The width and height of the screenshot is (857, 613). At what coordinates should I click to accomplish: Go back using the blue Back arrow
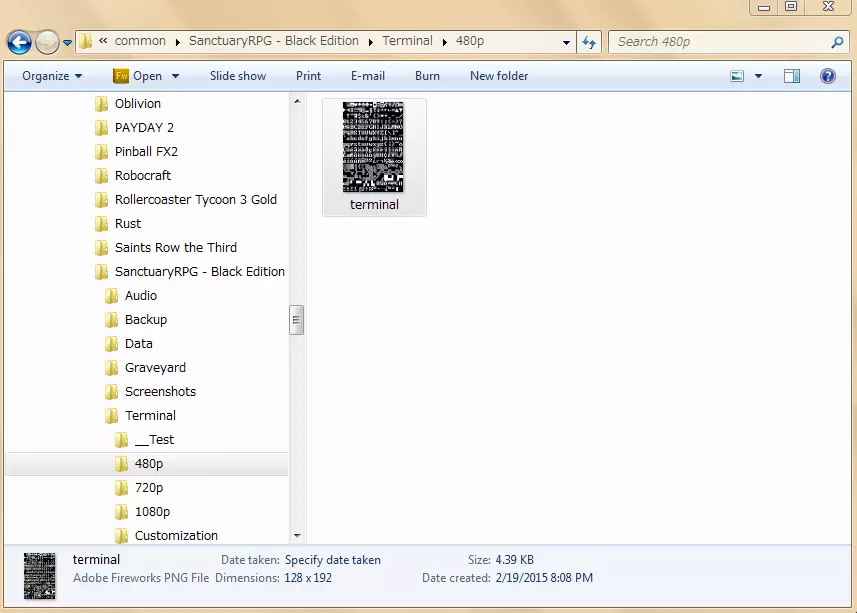click(20, 42)
